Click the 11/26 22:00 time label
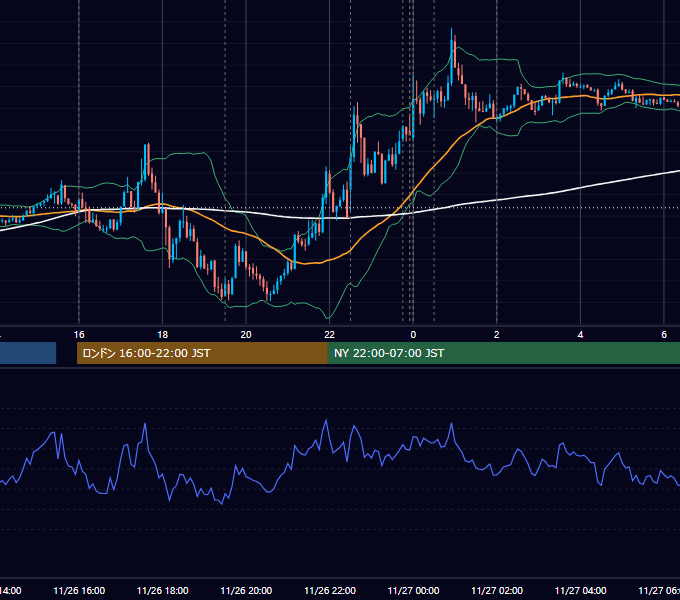The image size is (680, 600). [x=330, y=590]
